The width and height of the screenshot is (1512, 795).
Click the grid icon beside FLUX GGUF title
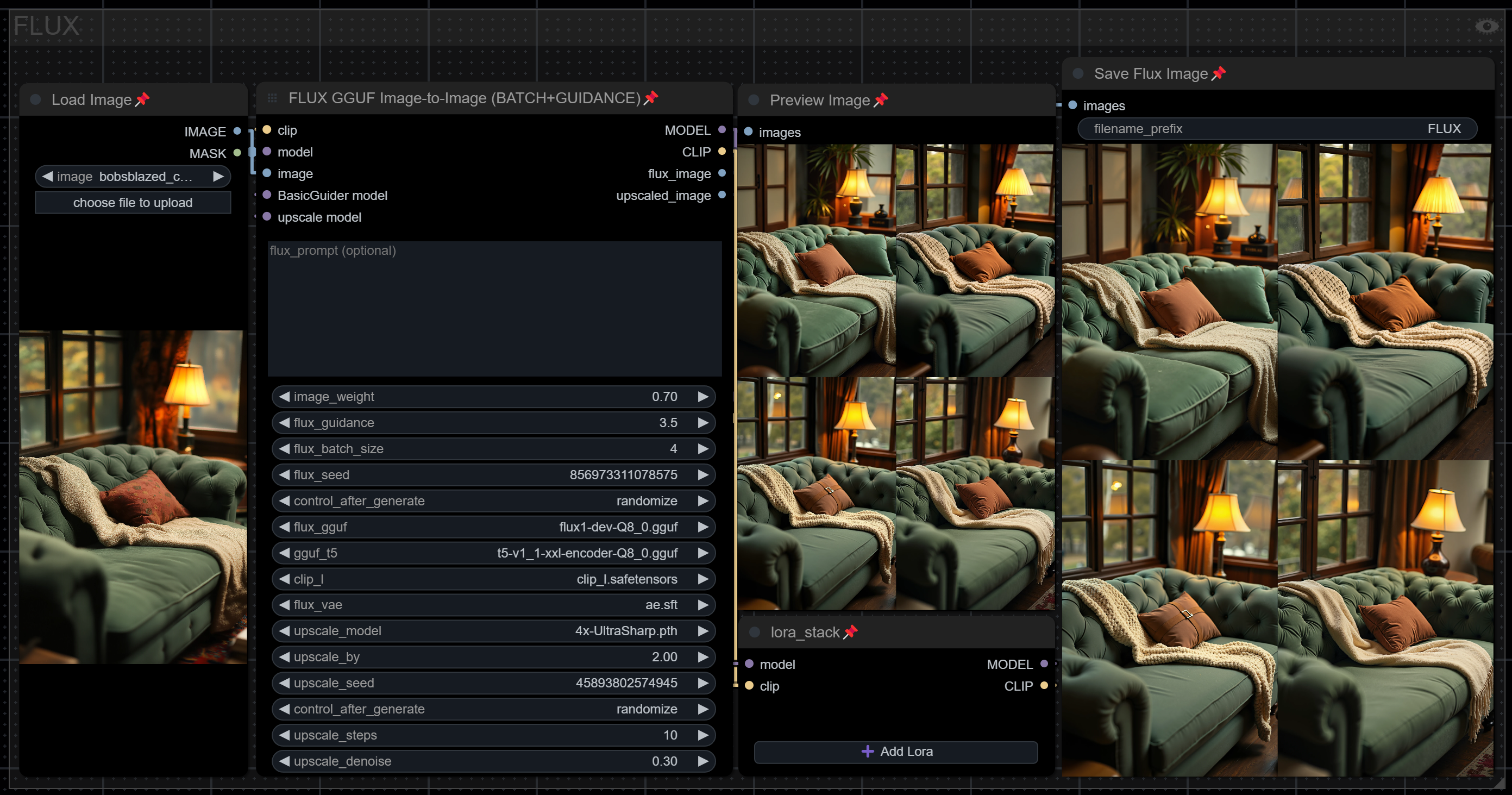pyautogui.click(x=272, y=98)
